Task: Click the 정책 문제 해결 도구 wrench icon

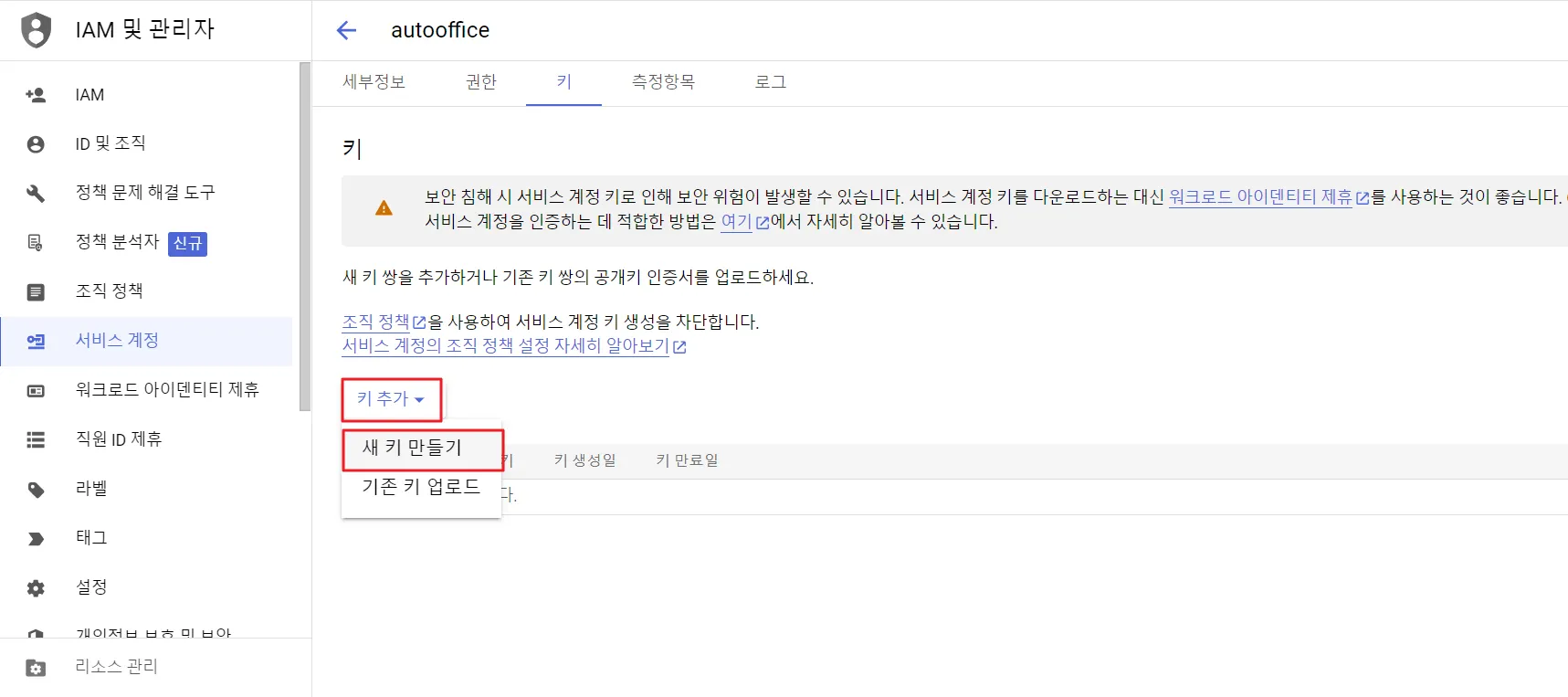Action: pyautogui.click(x=36, y=193)
